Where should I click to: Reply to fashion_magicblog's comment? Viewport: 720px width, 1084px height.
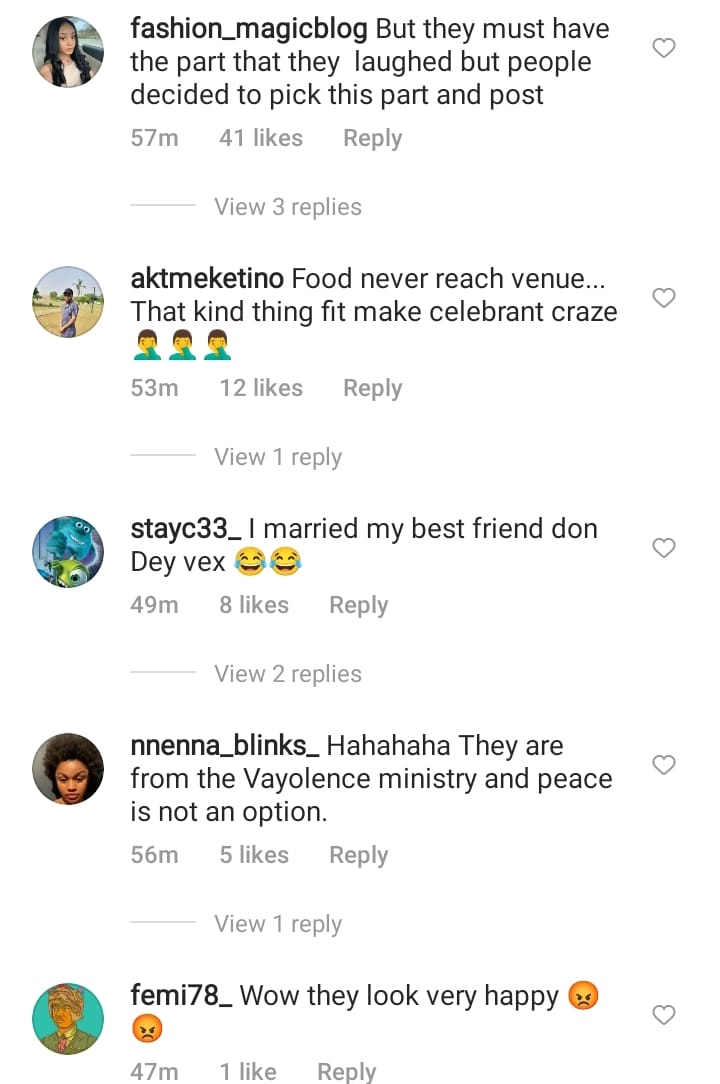click(372, 138)
